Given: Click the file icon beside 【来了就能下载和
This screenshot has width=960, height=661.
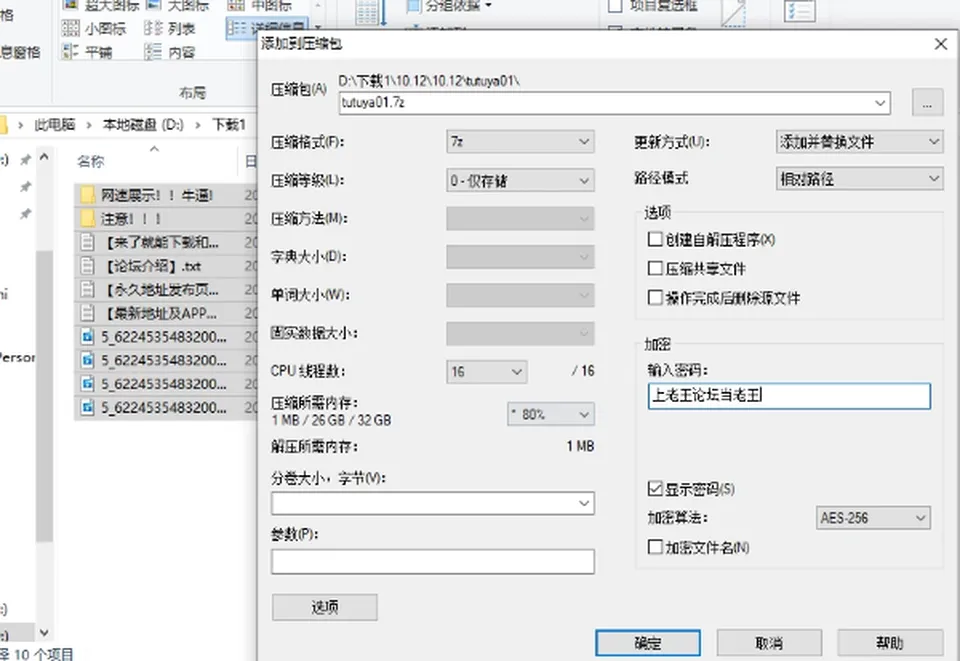Looking at the screenshot, I should (x=88, y=242).
